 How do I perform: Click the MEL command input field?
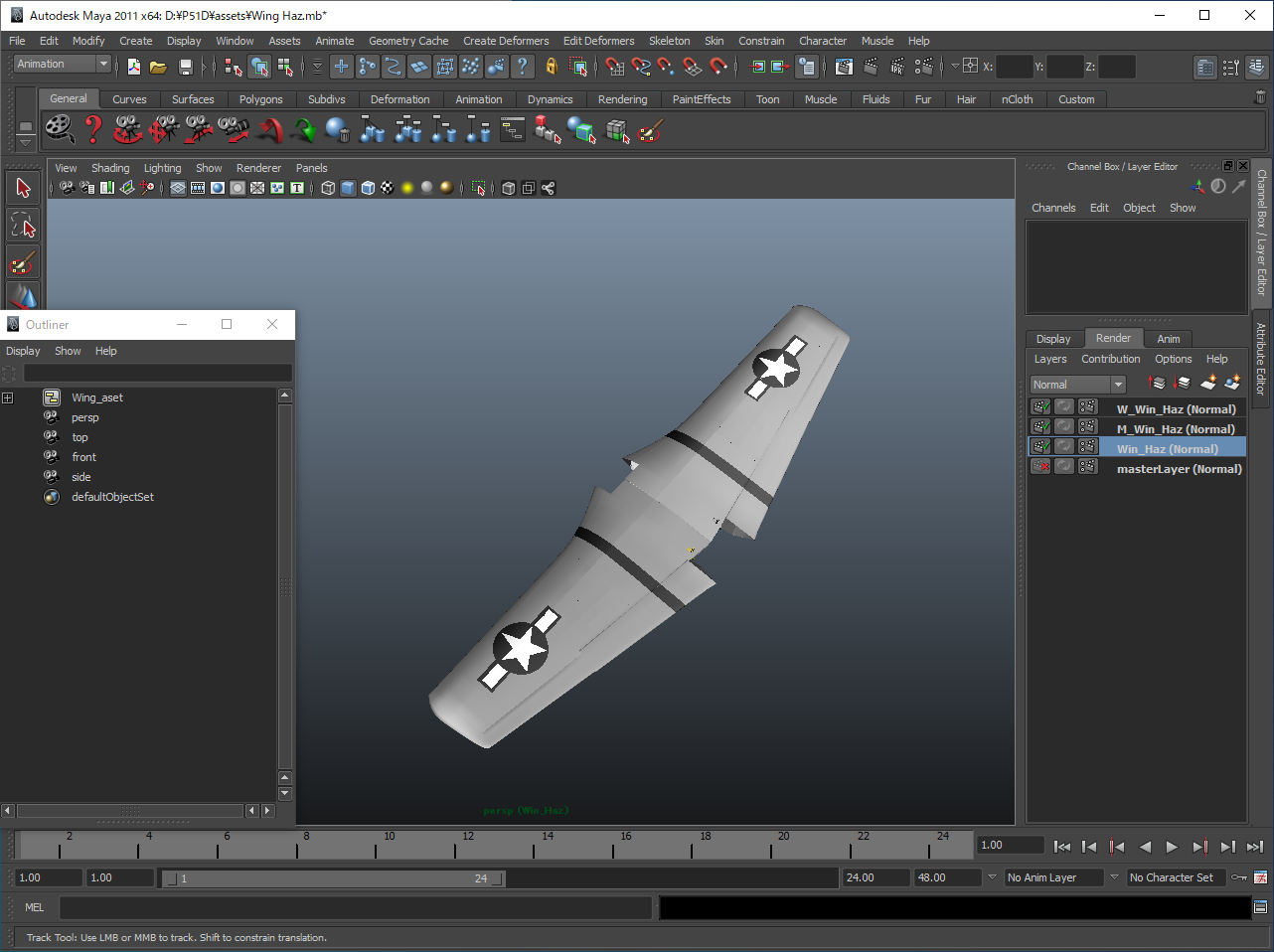355,907
